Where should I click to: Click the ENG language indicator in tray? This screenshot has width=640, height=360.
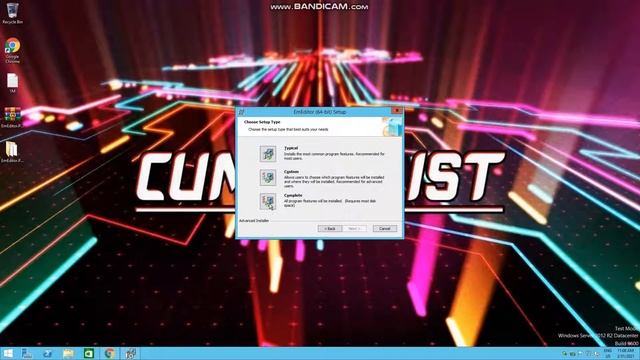608,353
